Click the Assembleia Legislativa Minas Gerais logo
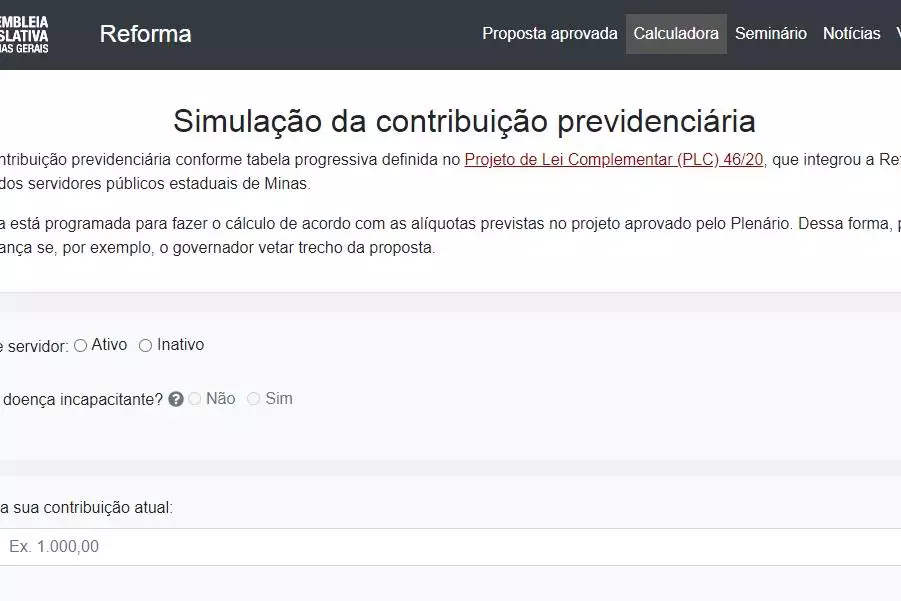The width and height of the screenshot is (901, 601). 24,34
